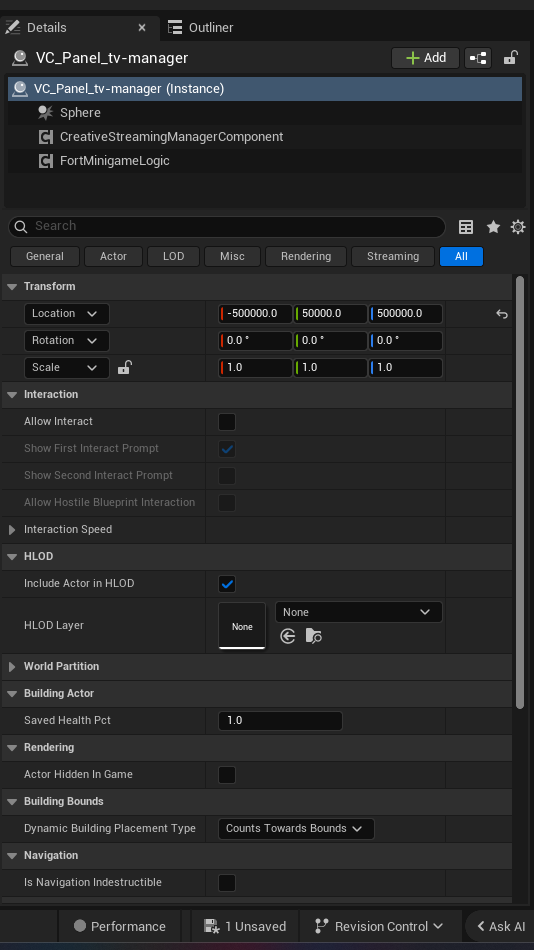Select the All filter tab
This screenshot has width=534, height=950.
tap(461, 256)
